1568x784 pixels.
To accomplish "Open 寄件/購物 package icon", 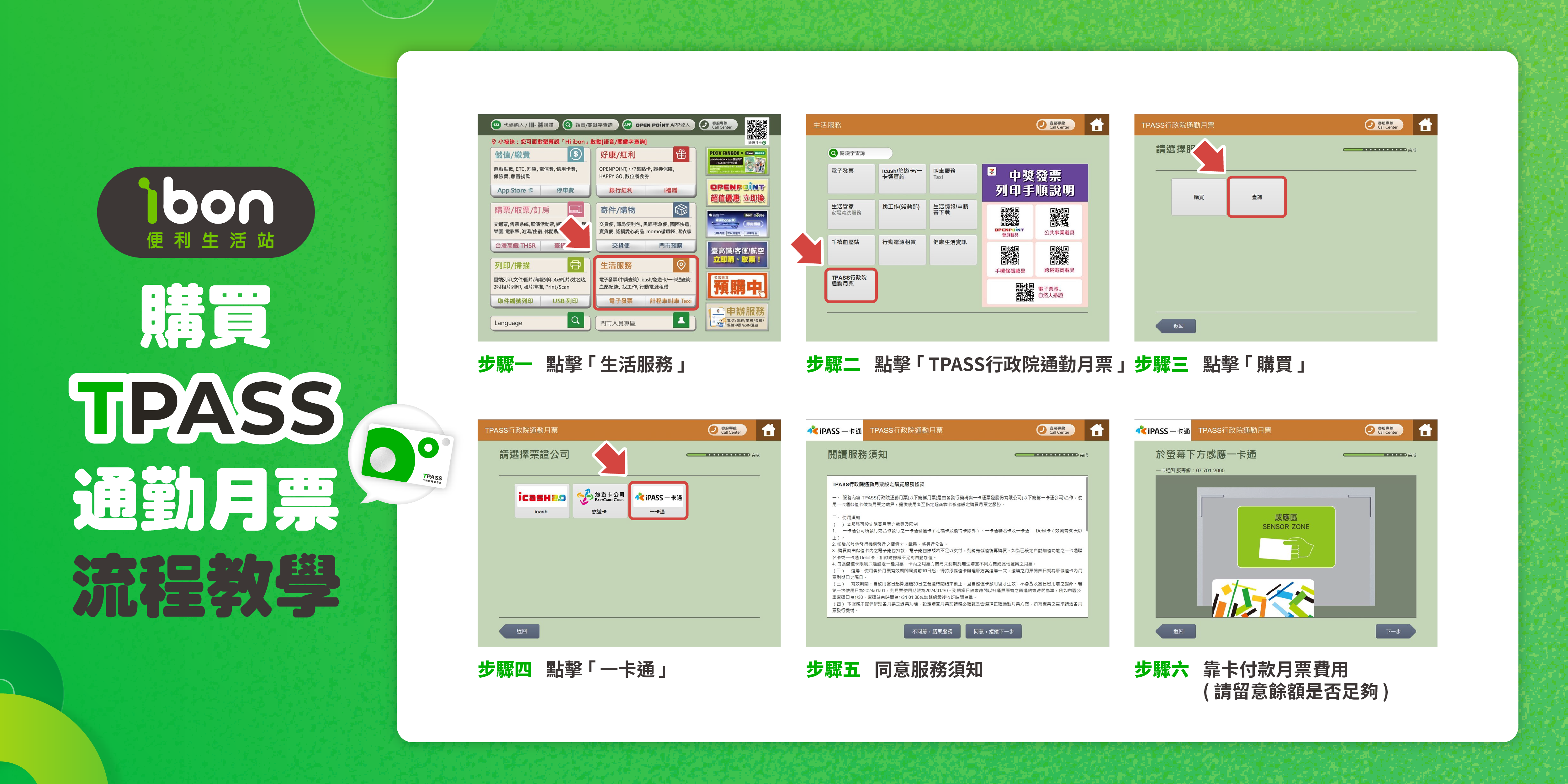I will 681,210.
